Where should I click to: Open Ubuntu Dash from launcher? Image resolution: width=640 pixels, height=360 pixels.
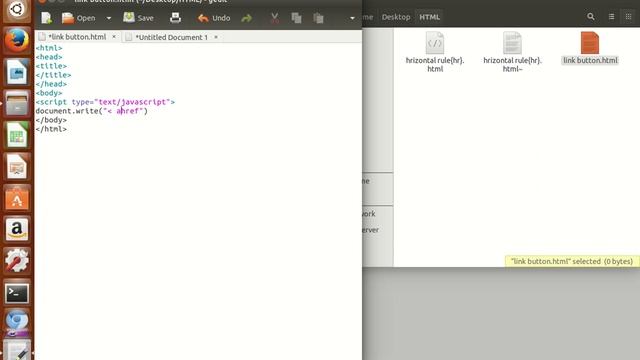(x=17, y=9)
